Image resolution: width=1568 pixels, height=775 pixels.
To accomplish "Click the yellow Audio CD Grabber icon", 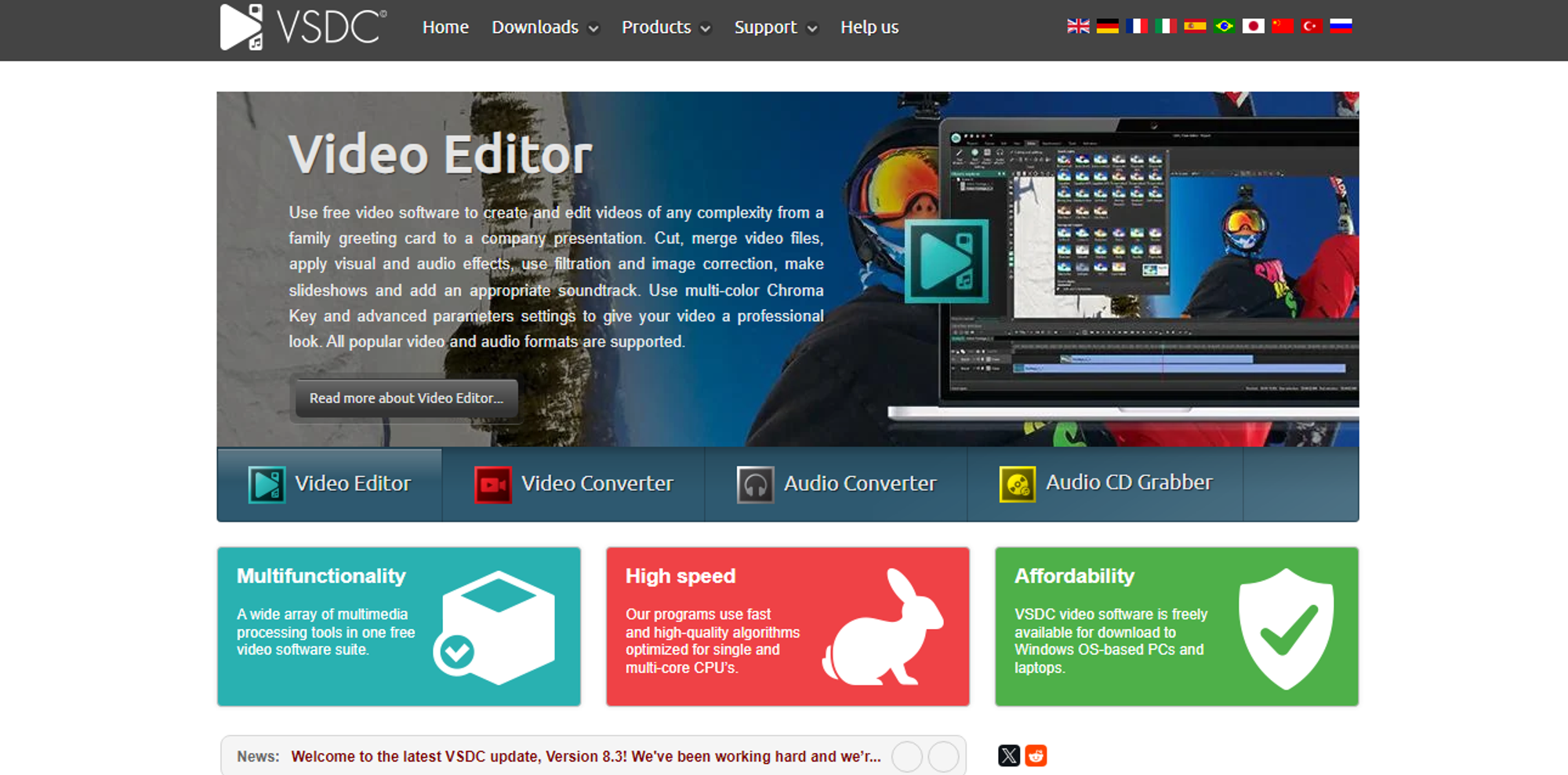I will tap(1018, 485).
